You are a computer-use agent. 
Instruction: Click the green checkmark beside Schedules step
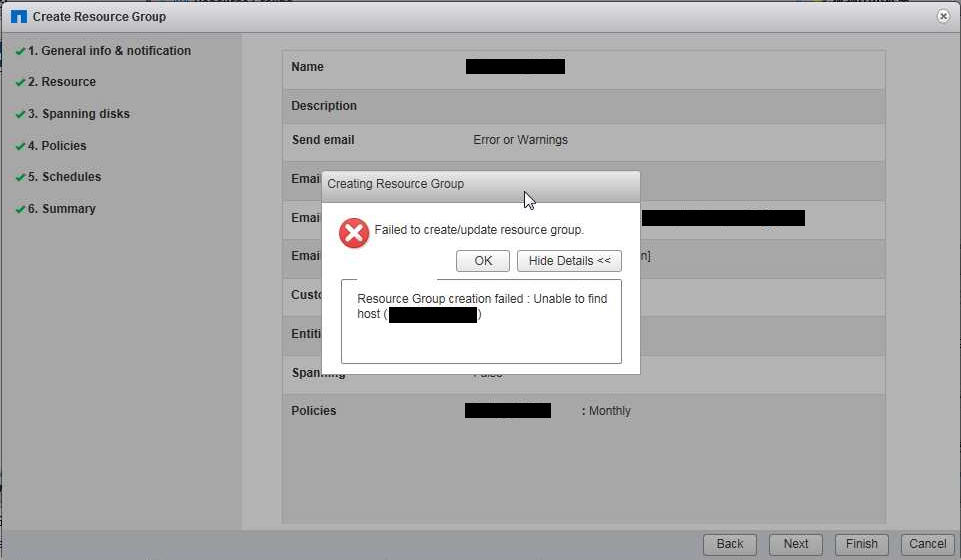pyautogui.click(x=20, y=178)
